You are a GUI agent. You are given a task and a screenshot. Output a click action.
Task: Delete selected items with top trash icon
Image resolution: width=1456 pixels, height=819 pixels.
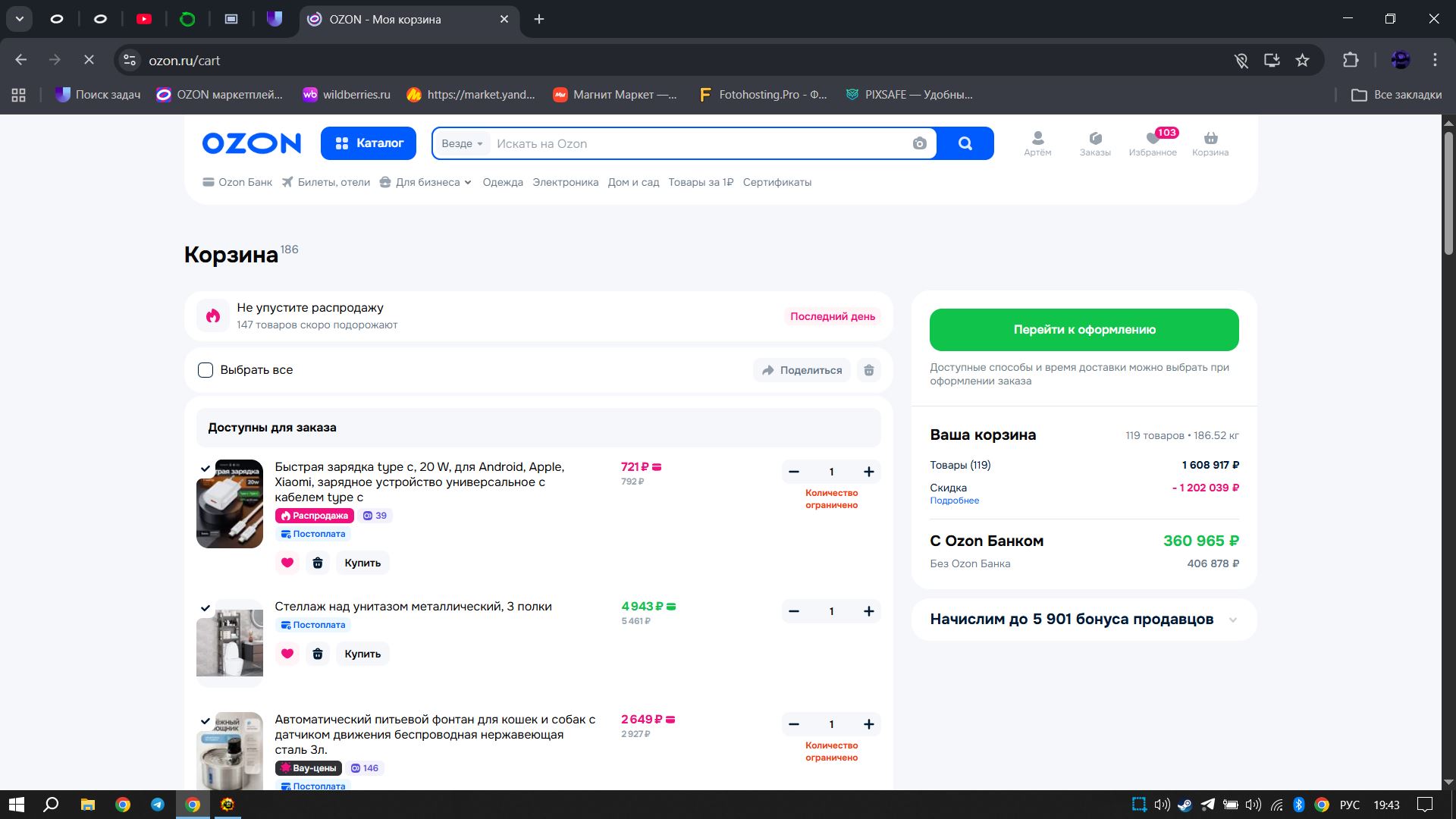click(868, 370)
